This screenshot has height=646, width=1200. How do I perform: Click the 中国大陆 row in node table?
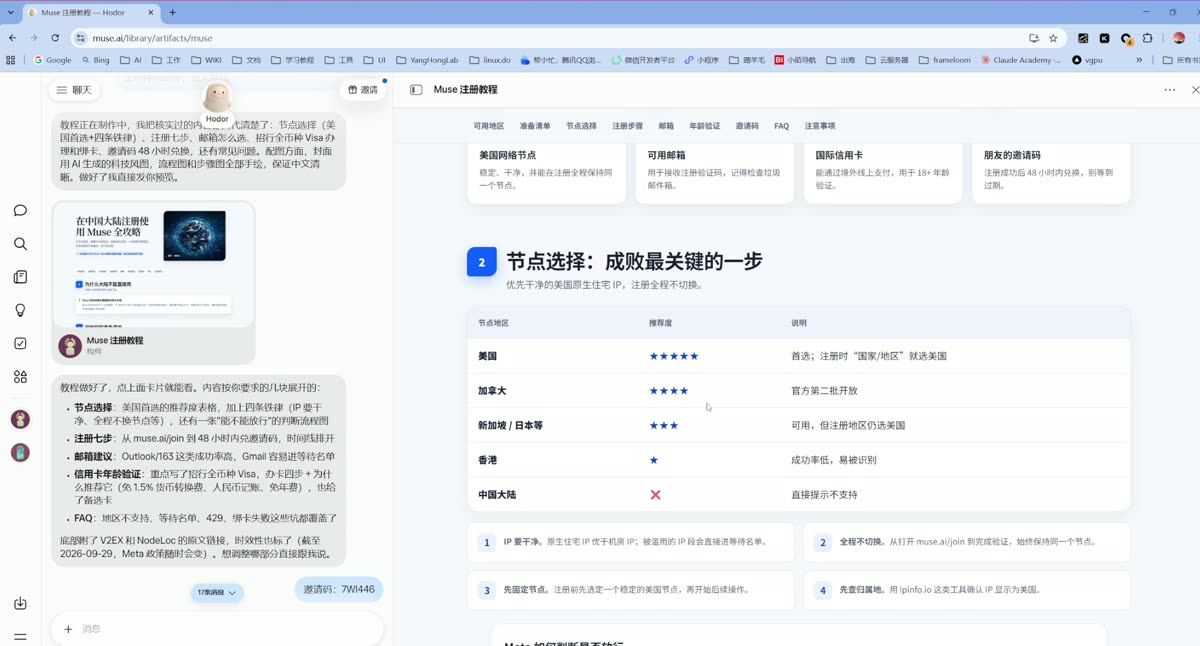pyautogui.click(x=799, y=494)
